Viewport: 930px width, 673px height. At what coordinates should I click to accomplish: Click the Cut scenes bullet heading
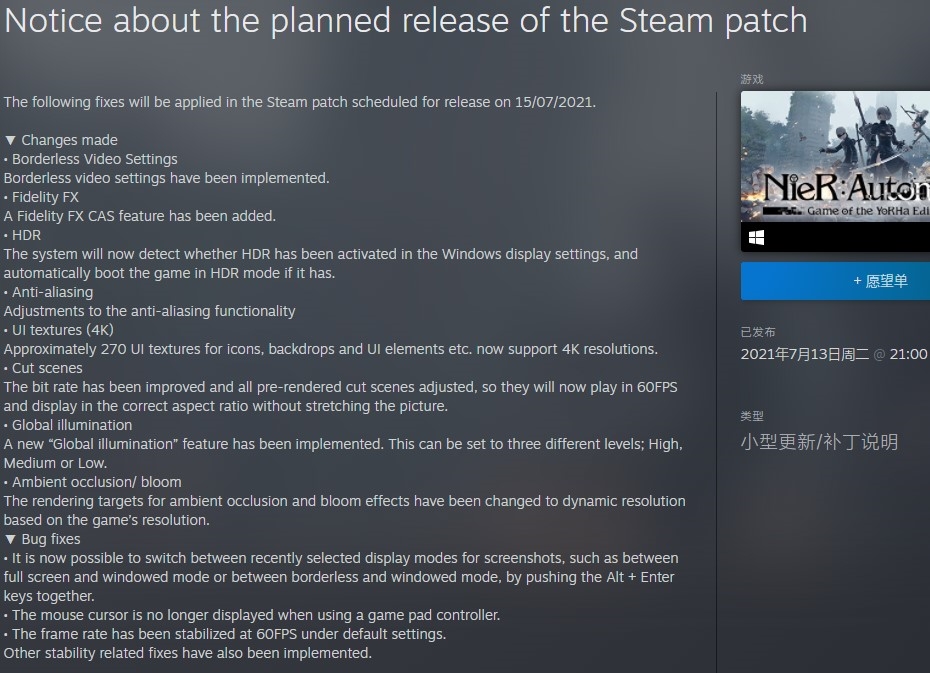(47, 368)
